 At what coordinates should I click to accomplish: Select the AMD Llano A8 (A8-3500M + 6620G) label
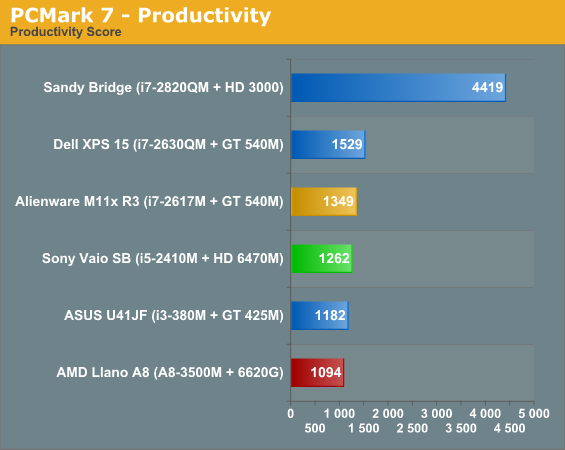click(170, 372)
